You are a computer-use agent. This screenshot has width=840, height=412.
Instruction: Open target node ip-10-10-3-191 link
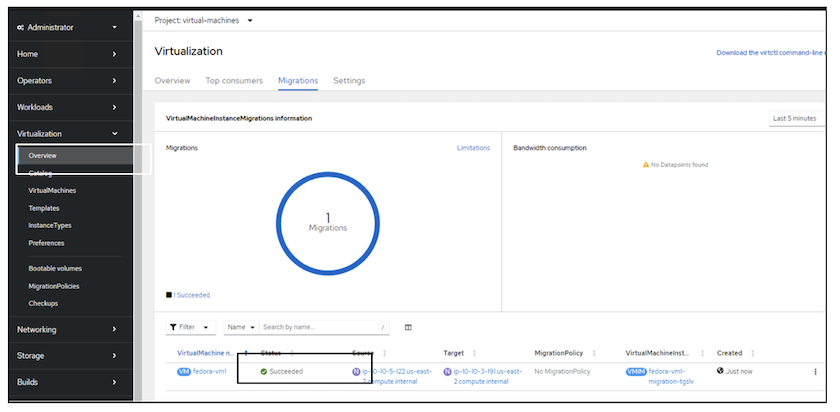tap(488, 376)
